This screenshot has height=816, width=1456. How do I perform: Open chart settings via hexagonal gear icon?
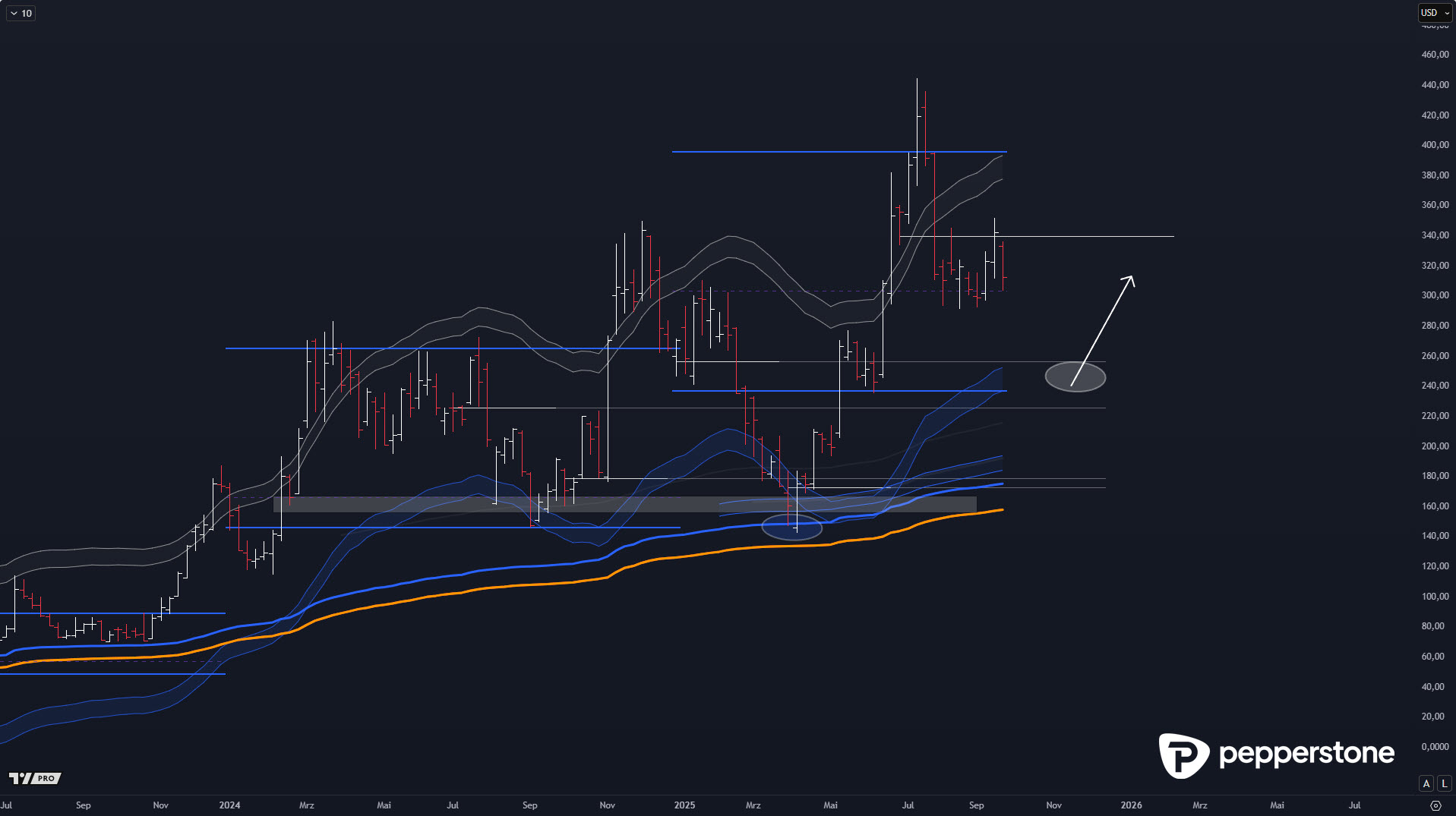[1435, 805]
